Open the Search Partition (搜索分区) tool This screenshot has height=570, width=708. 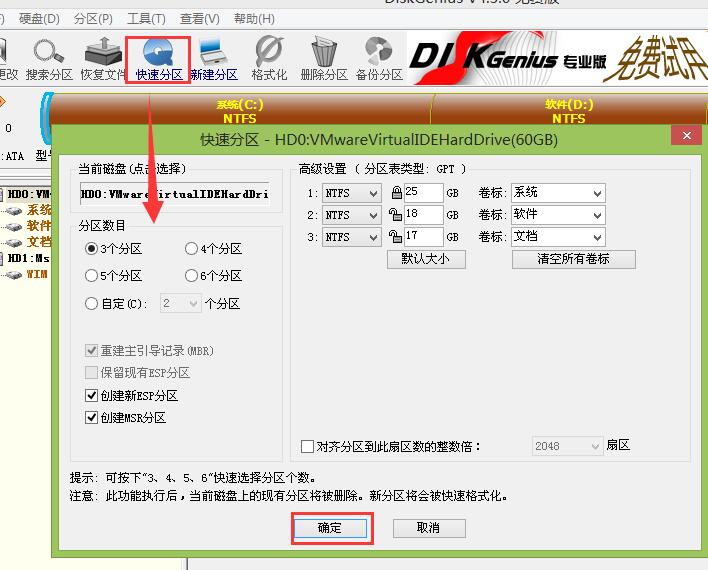[49, 60]
